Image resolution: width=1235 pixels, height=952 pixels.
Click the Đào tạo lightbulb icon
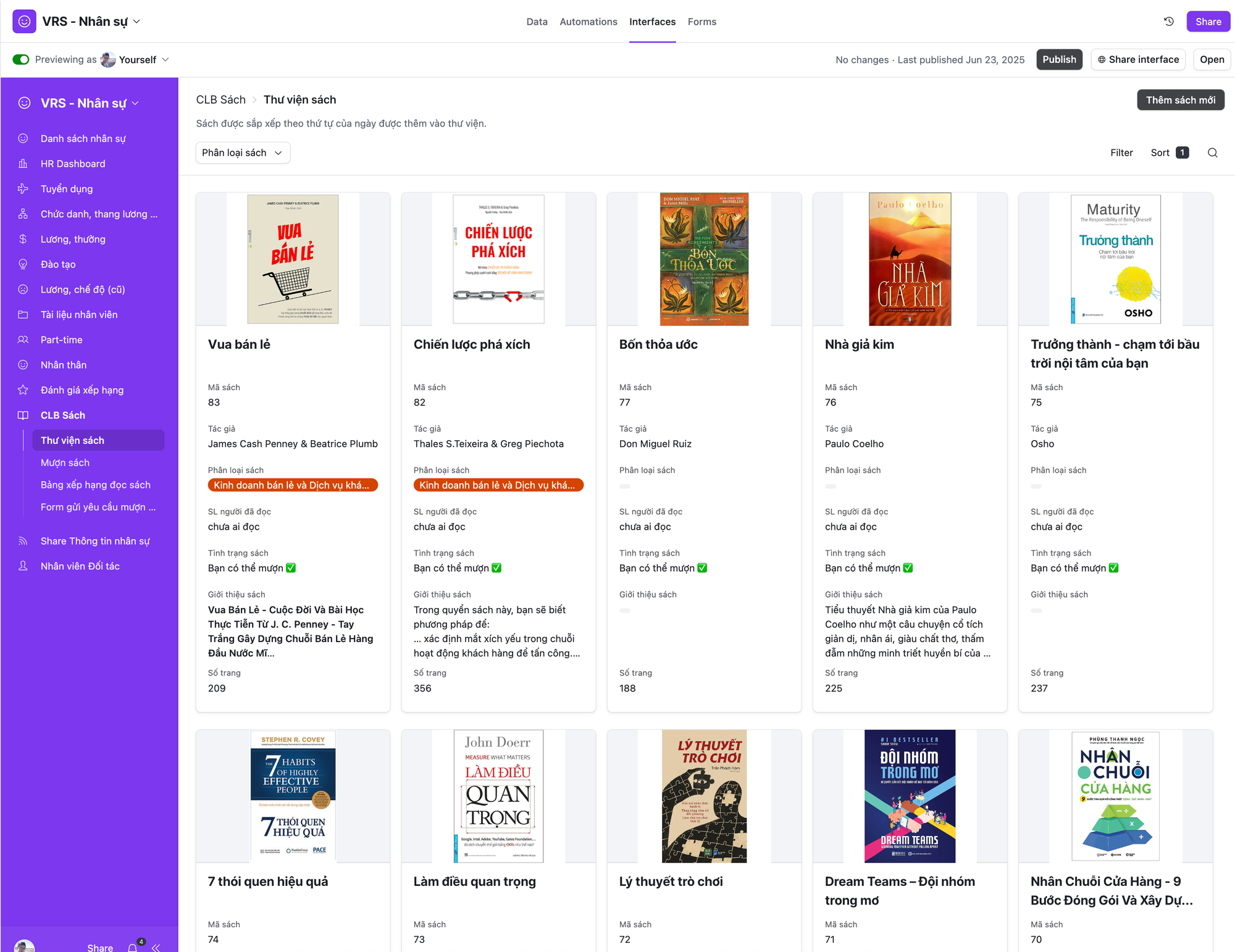click(23, 264)
